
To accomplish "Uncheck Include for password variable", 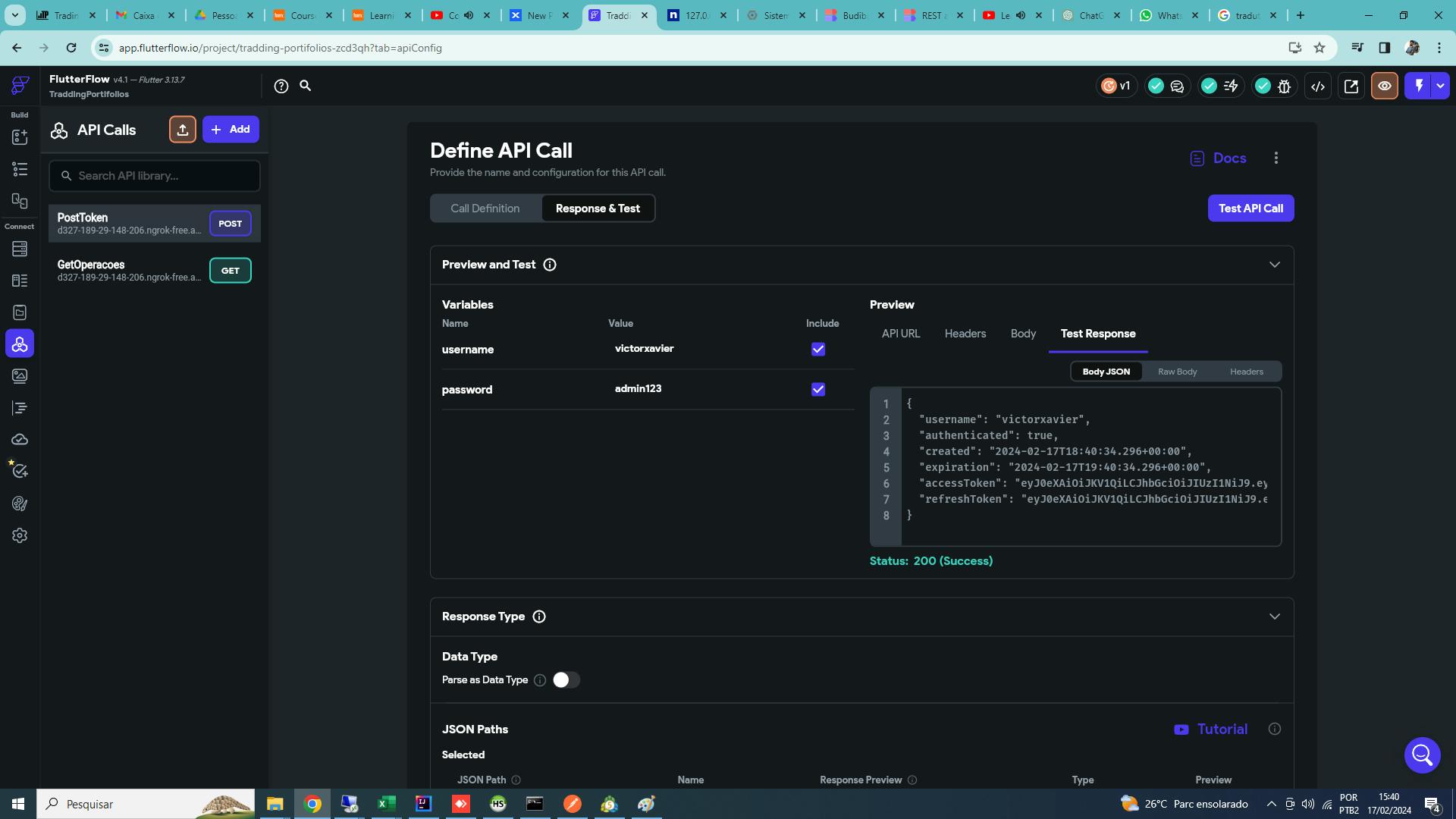I will (817, 390).
